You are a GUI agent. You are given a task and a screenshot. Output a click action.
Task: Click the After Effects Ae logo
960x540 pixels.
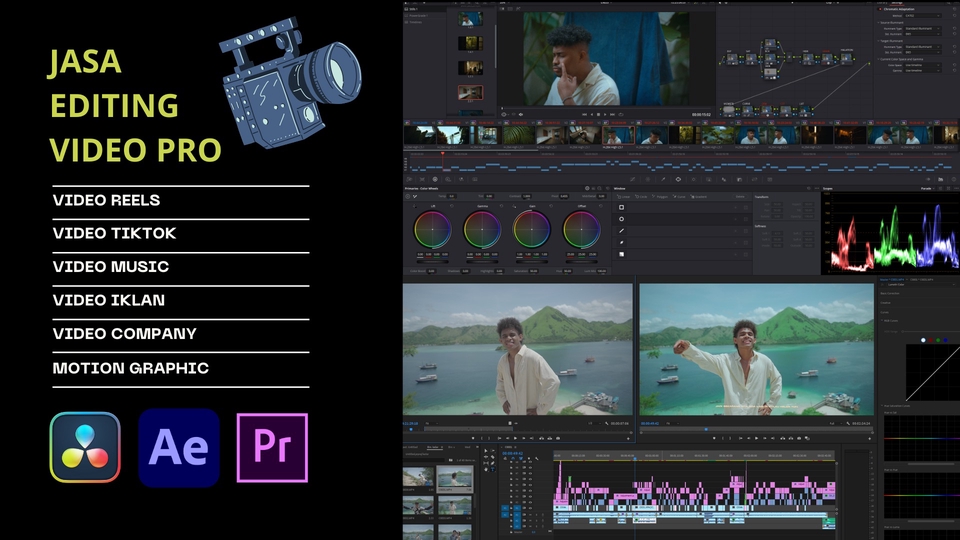(x=179, y=448)
